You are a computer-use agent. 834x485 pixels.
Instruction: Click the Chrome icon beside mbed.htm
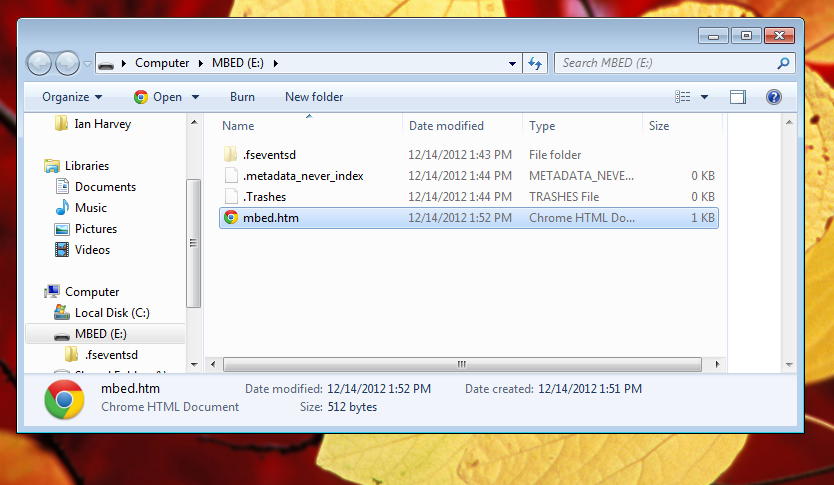pos(231,218)
